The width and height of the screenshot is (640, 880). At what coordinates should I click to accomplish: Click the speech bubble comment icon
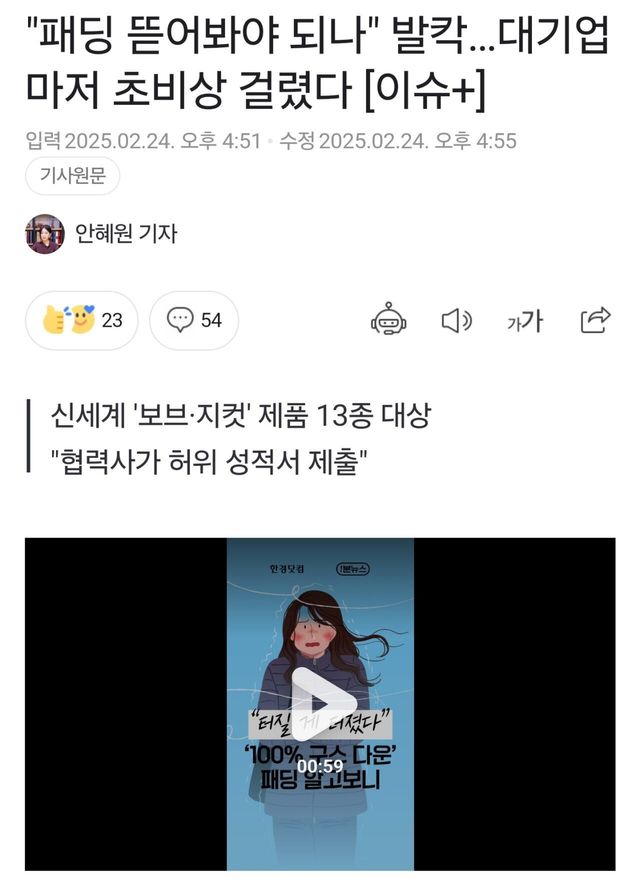(180, 320)
